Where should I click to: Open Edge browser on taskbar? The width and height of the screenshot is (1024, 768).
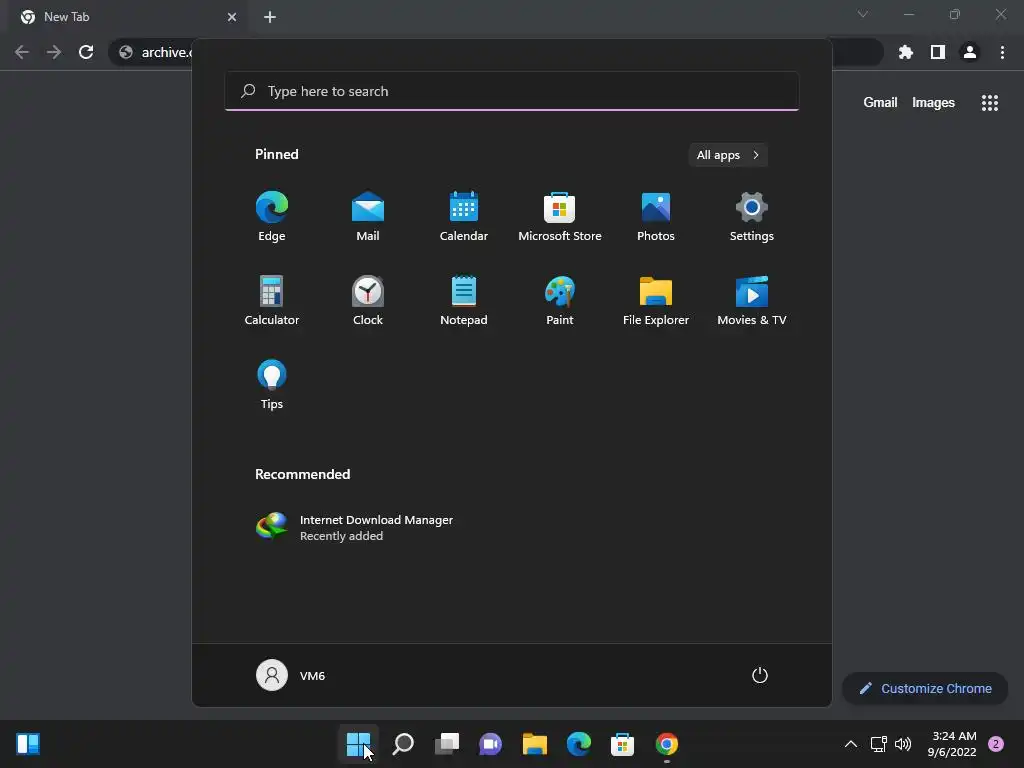pyautogui.click(x=579, y=744)
